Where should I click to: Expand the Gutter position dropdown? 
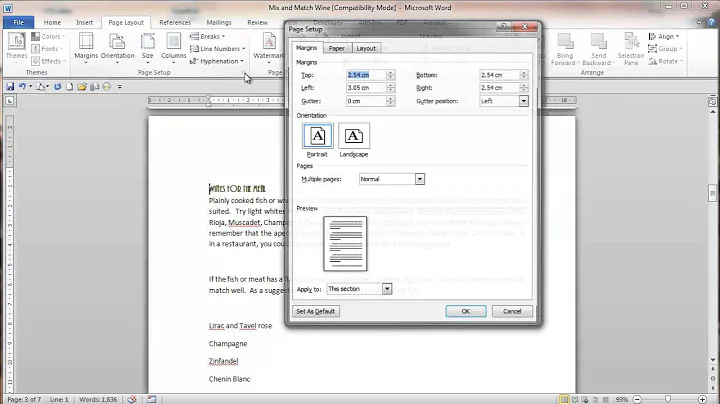coord(523,101)
